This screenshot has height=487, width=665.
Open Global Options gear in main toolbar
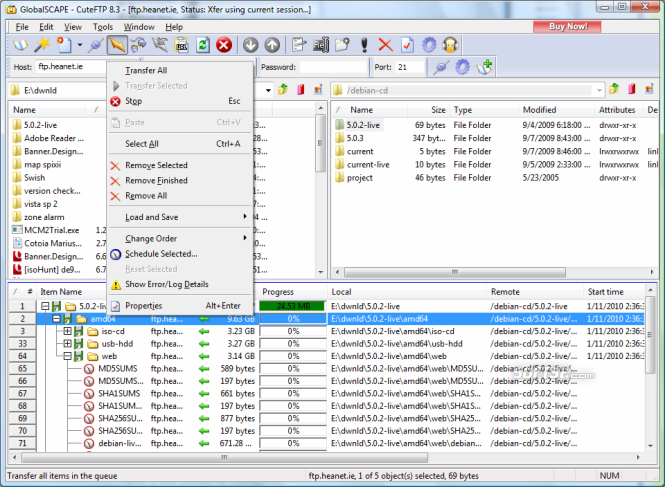(x=429, y=45)
